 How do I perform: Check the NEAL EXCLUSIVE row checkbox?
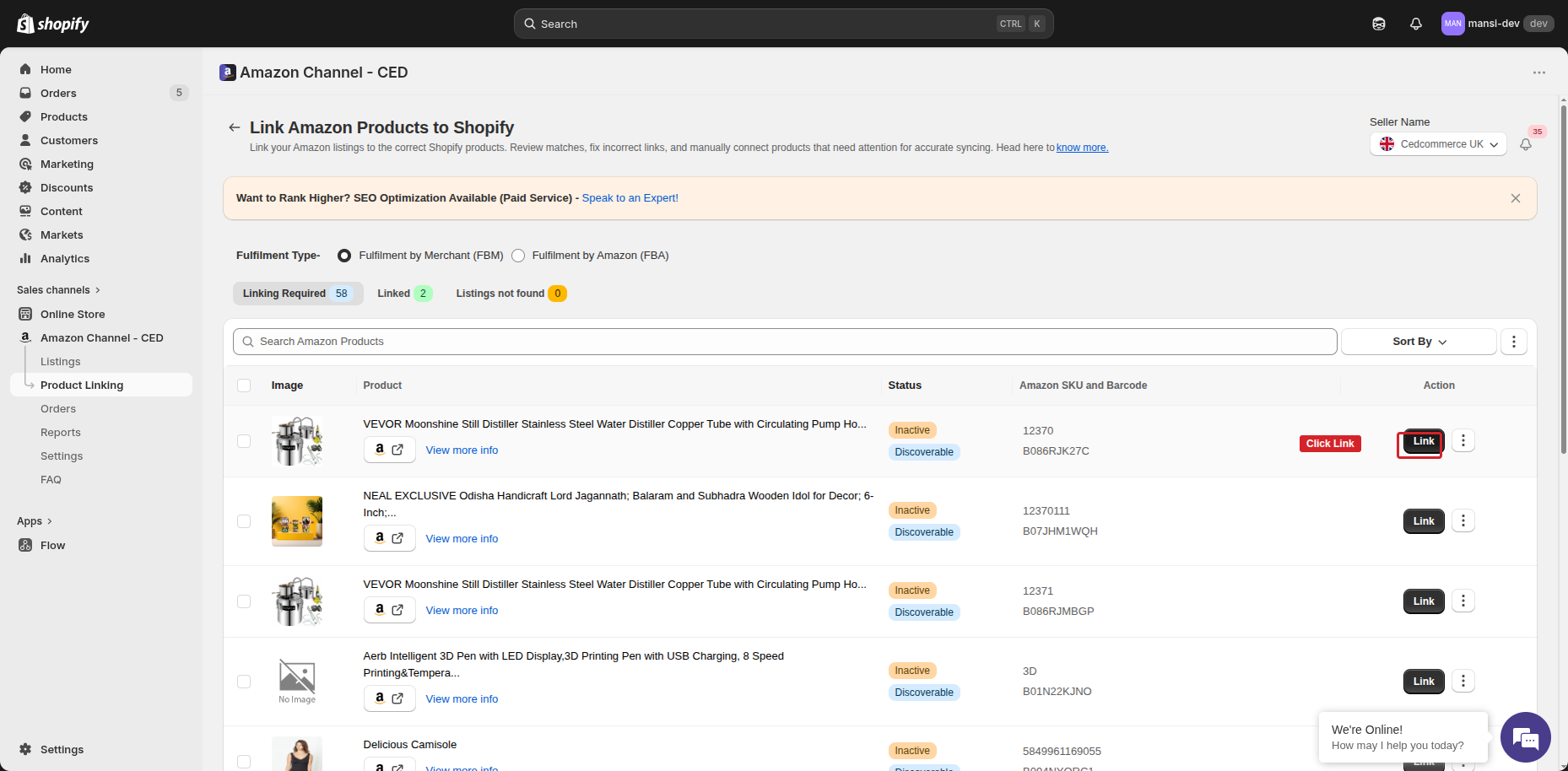tap(244, 521)
